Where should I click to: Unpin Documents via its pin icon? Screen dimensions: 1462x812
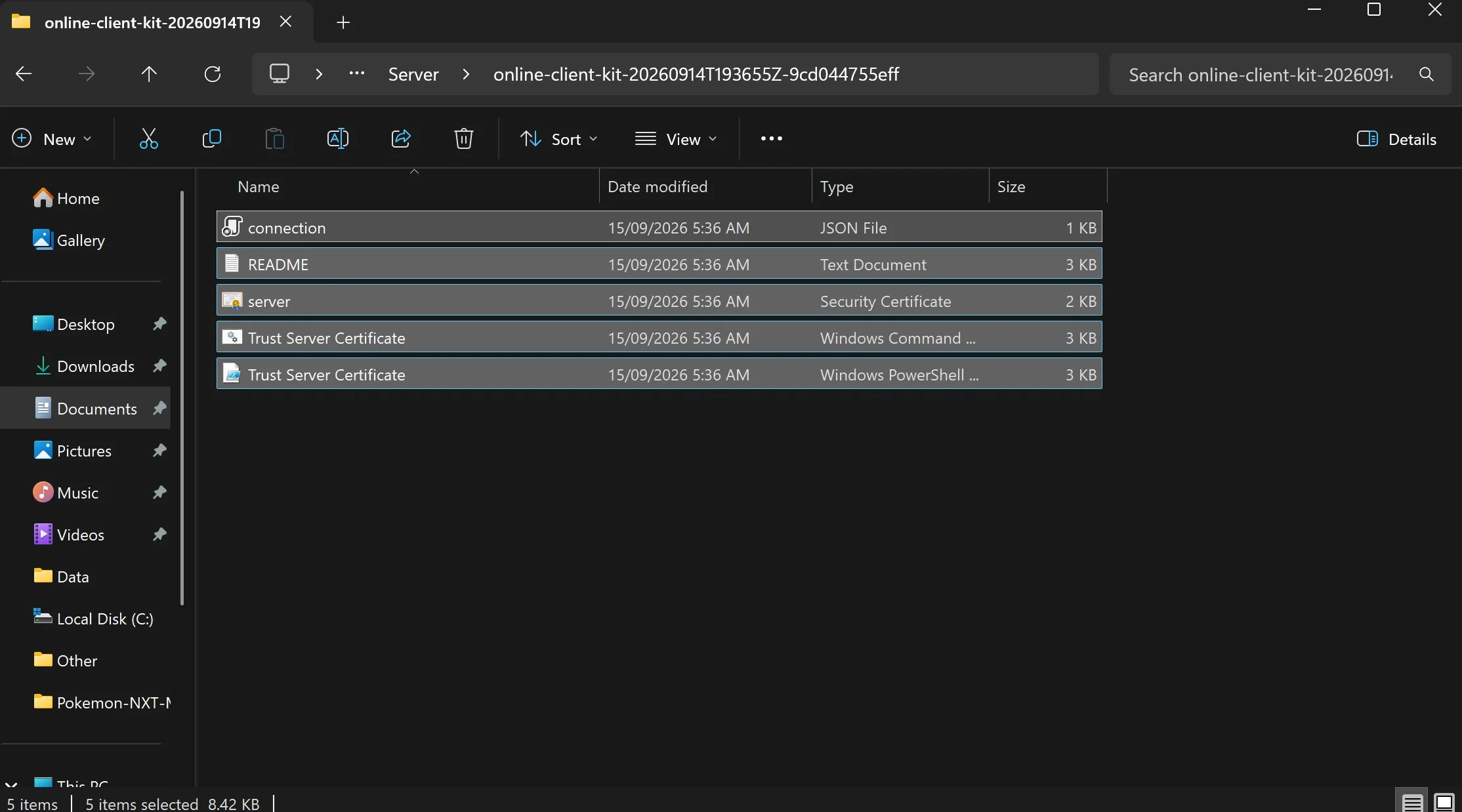click(159, 408)
